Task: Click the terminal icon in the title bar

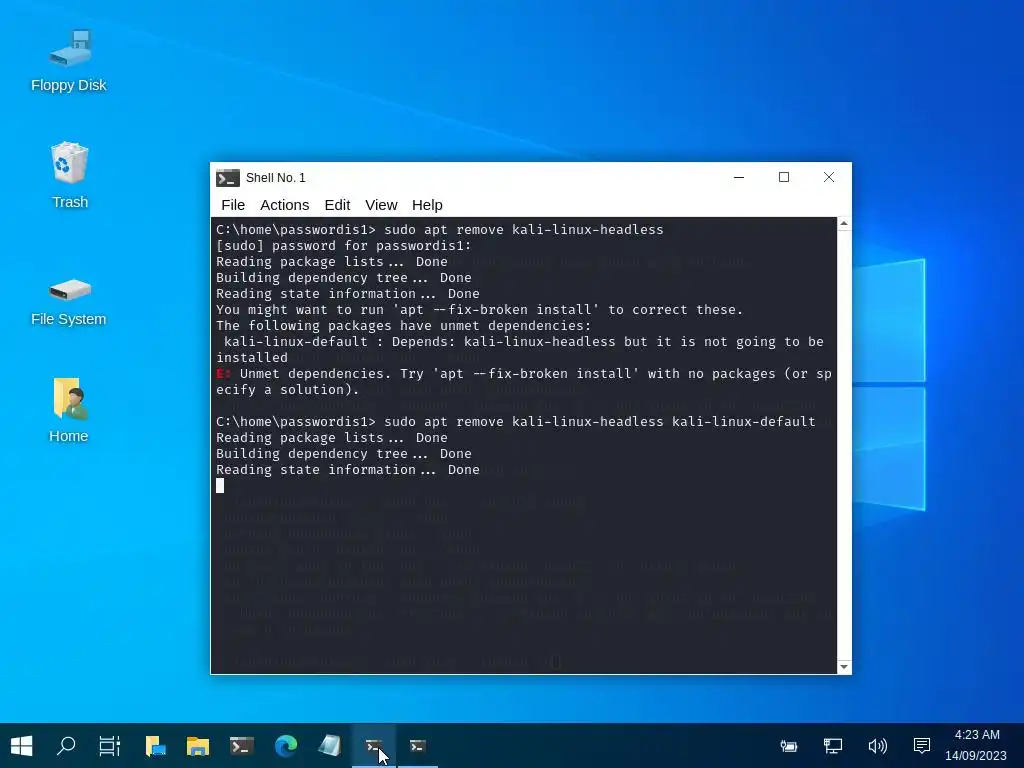Action: tap(228, 178)
